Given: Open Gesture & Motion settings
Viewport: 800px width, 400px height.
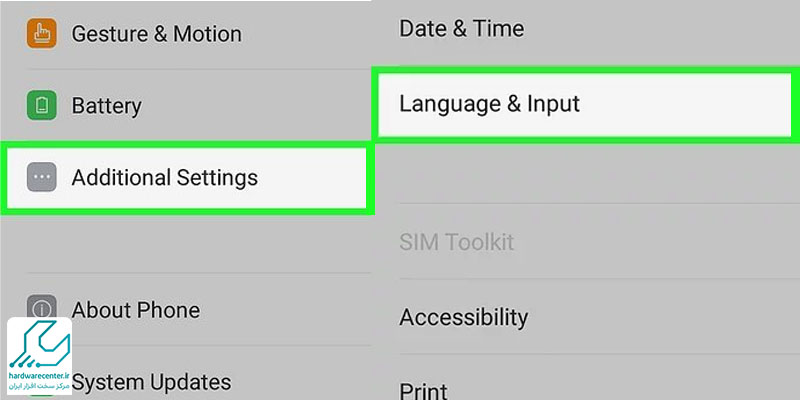Looking at the screenshot, I should [x=186, y=34].
